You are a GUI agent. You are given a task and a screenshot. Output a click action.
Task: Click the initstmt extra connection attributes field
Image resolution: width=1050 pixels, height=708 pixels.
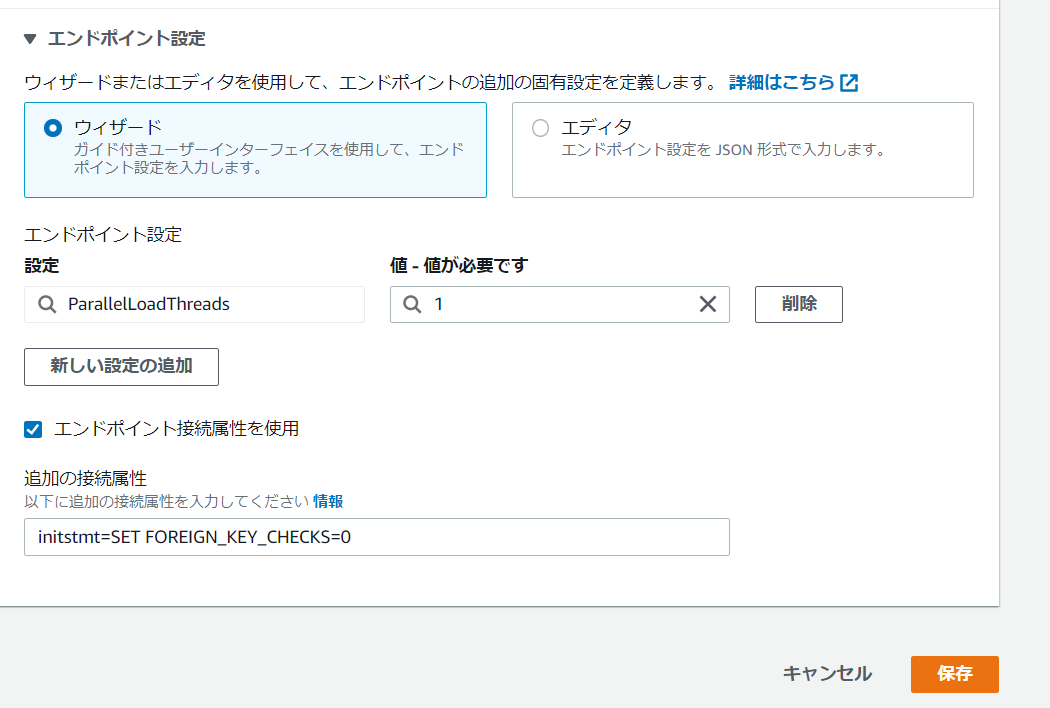[377, 537]
